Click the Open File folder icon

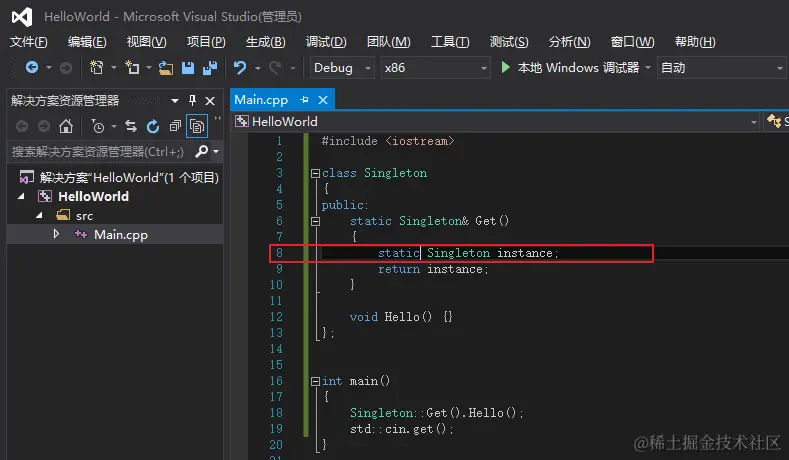tap(166, 67)
